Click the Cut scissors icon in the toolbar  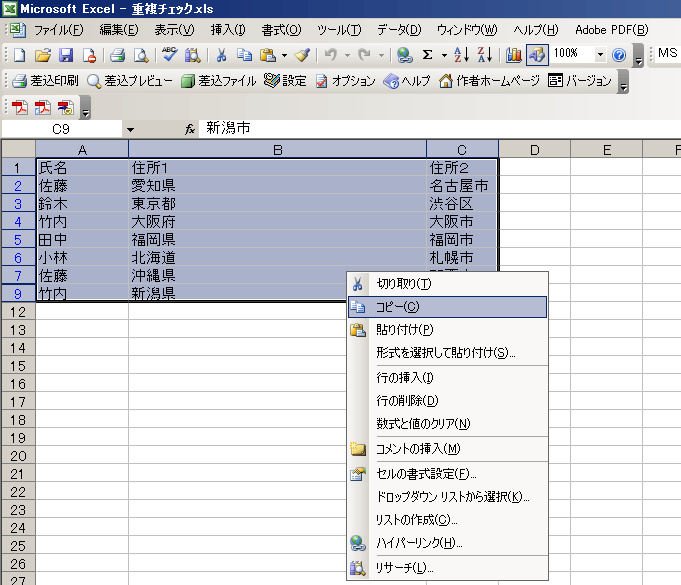(x=221, y=55)
